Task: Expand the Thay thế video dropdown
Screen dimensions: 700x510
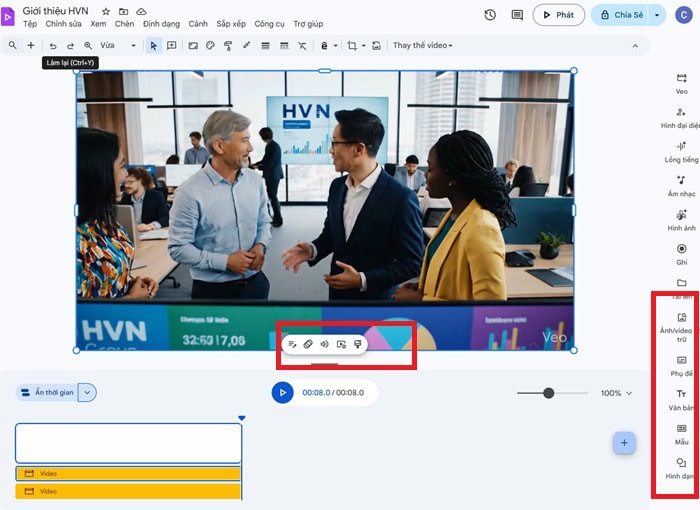Action: (x=422, y=46)
